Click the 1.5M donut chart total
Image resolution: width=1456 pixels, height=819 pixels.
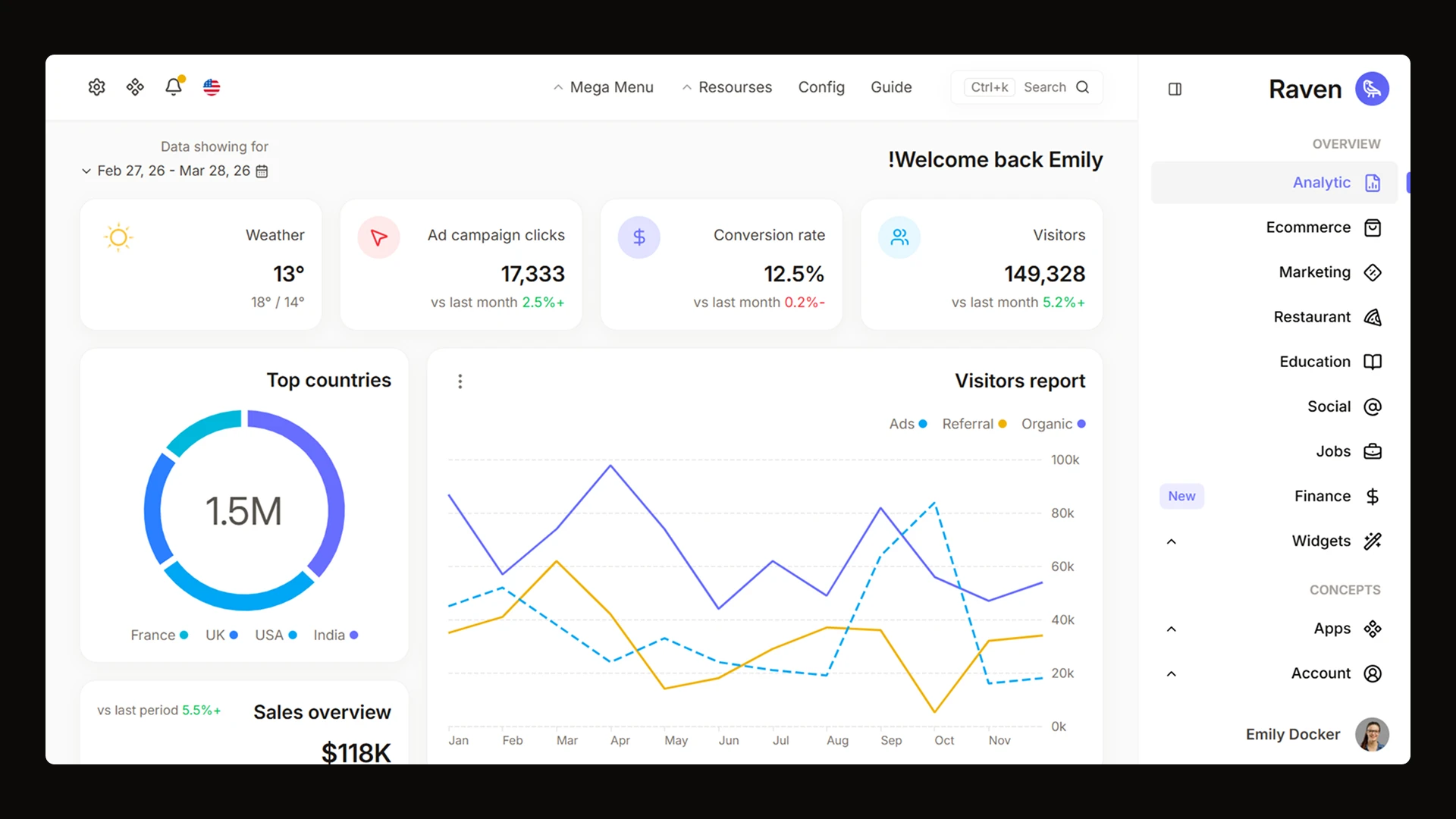[x=243, y=511]
